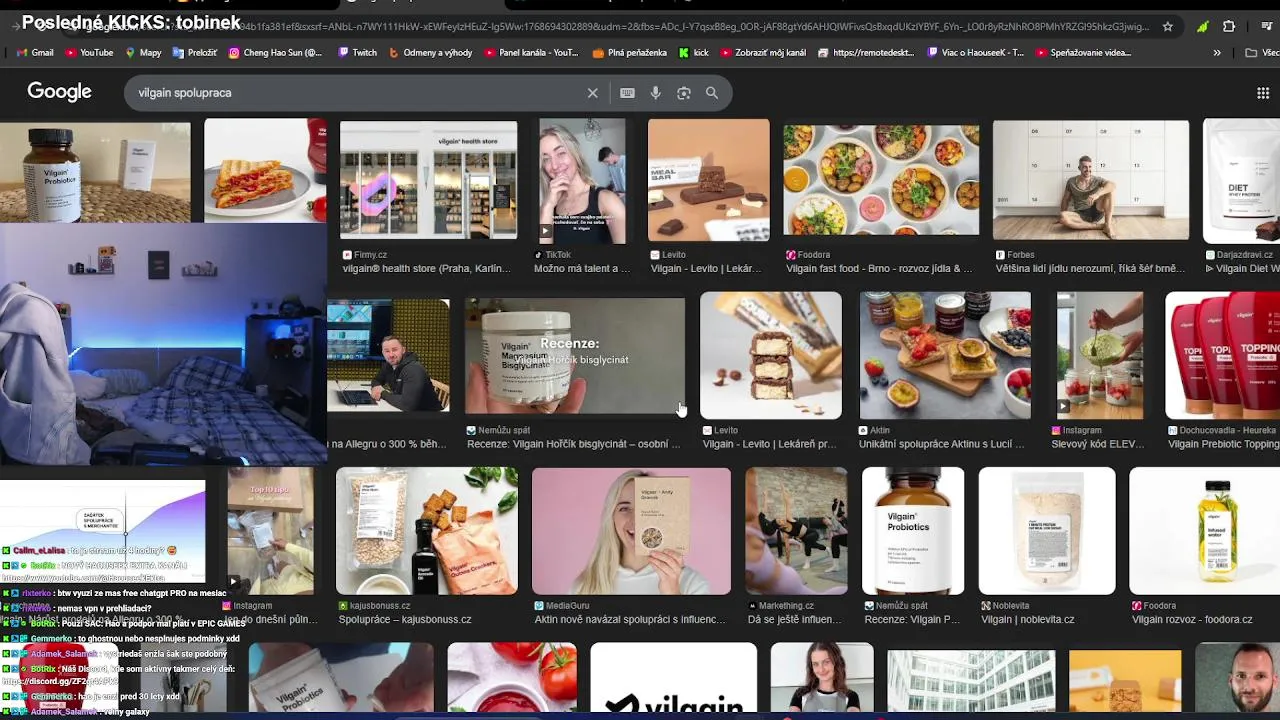Image resolution: width=1280 pixels, height=720 pixels.
Task: Open the sandwich on plate image
Action: 265,170
